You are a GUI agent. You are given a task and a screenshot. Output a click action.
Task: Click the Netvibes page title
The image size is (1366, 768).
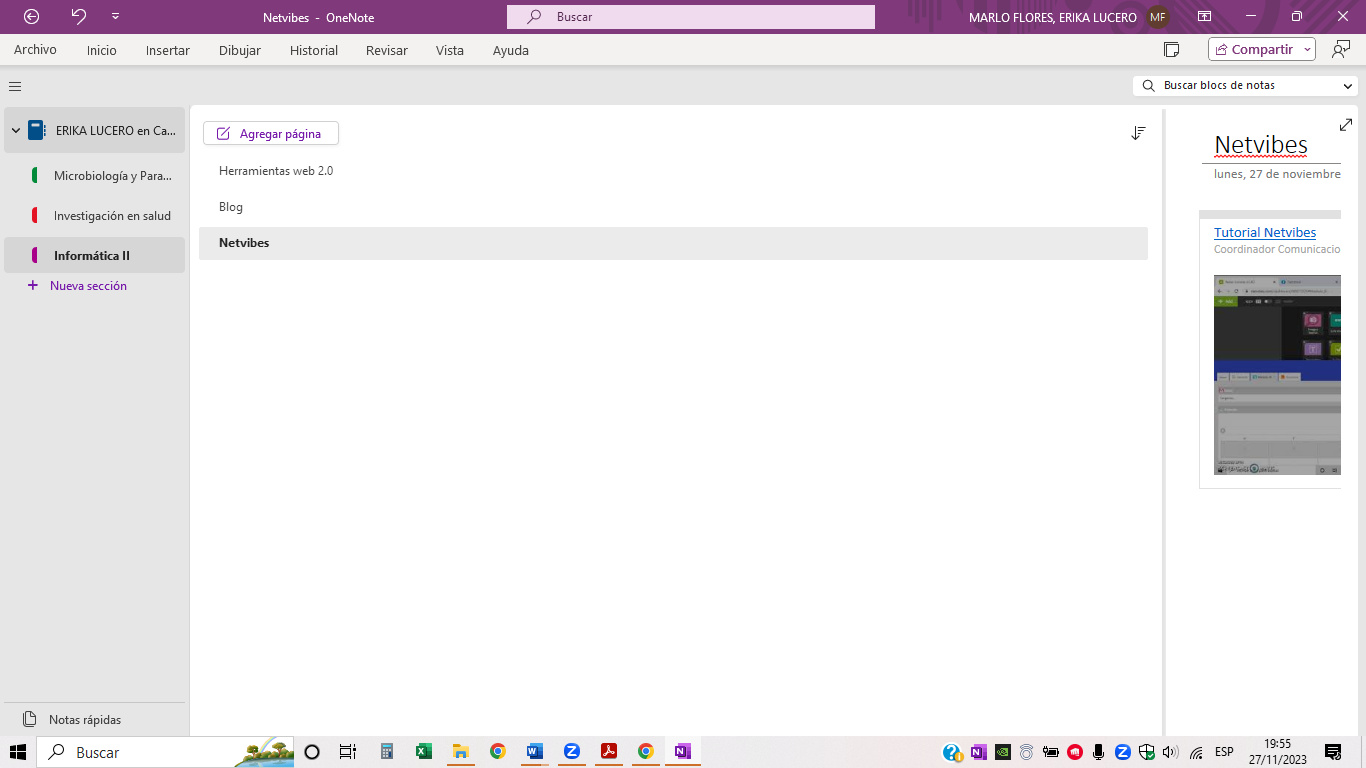tap(1261, 145)
